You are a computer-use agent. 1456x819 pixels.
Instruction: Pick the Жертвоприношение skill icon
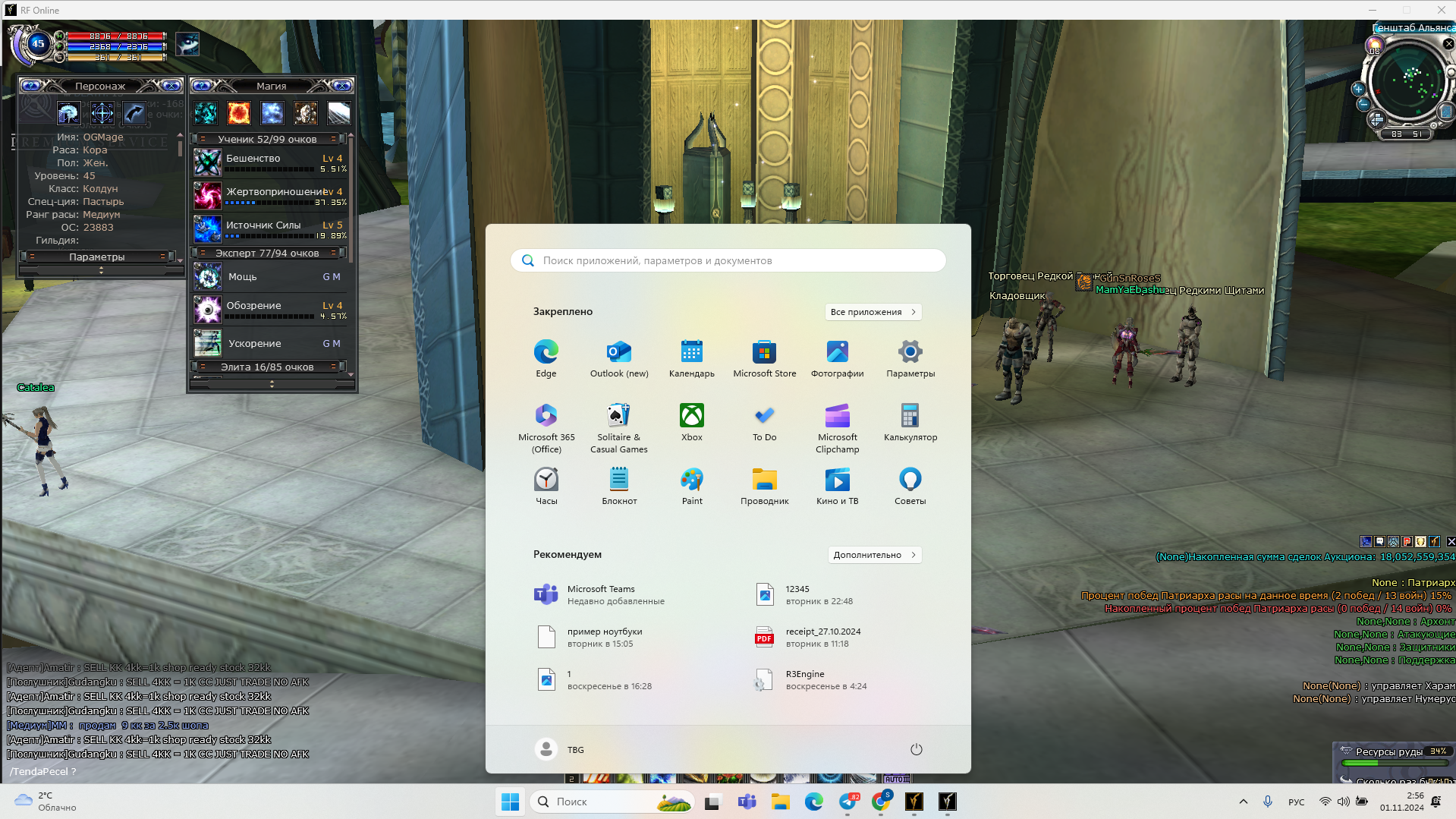207,196
